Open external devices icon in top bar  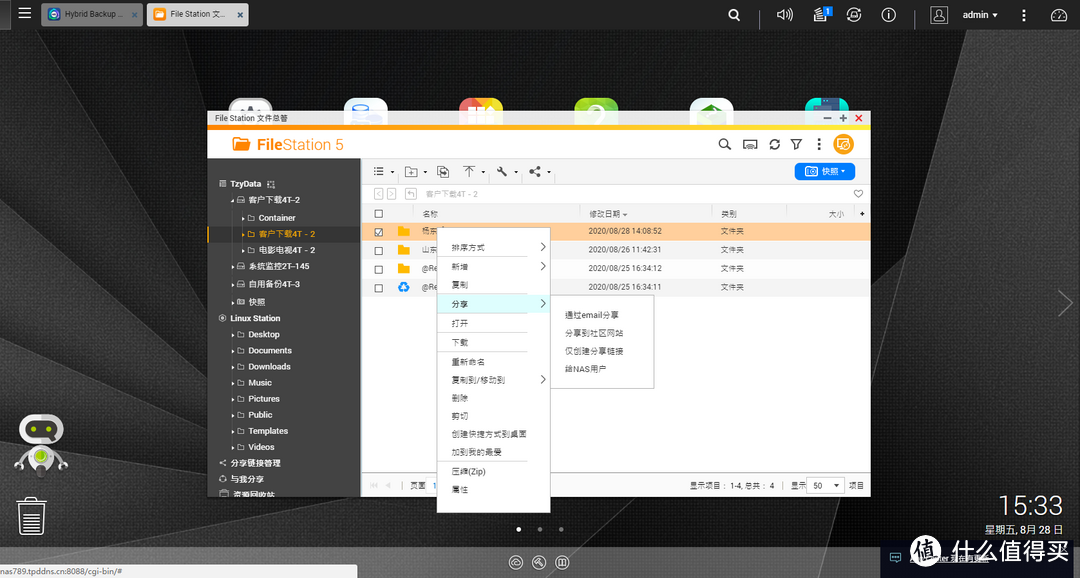(x=854, y=14)
